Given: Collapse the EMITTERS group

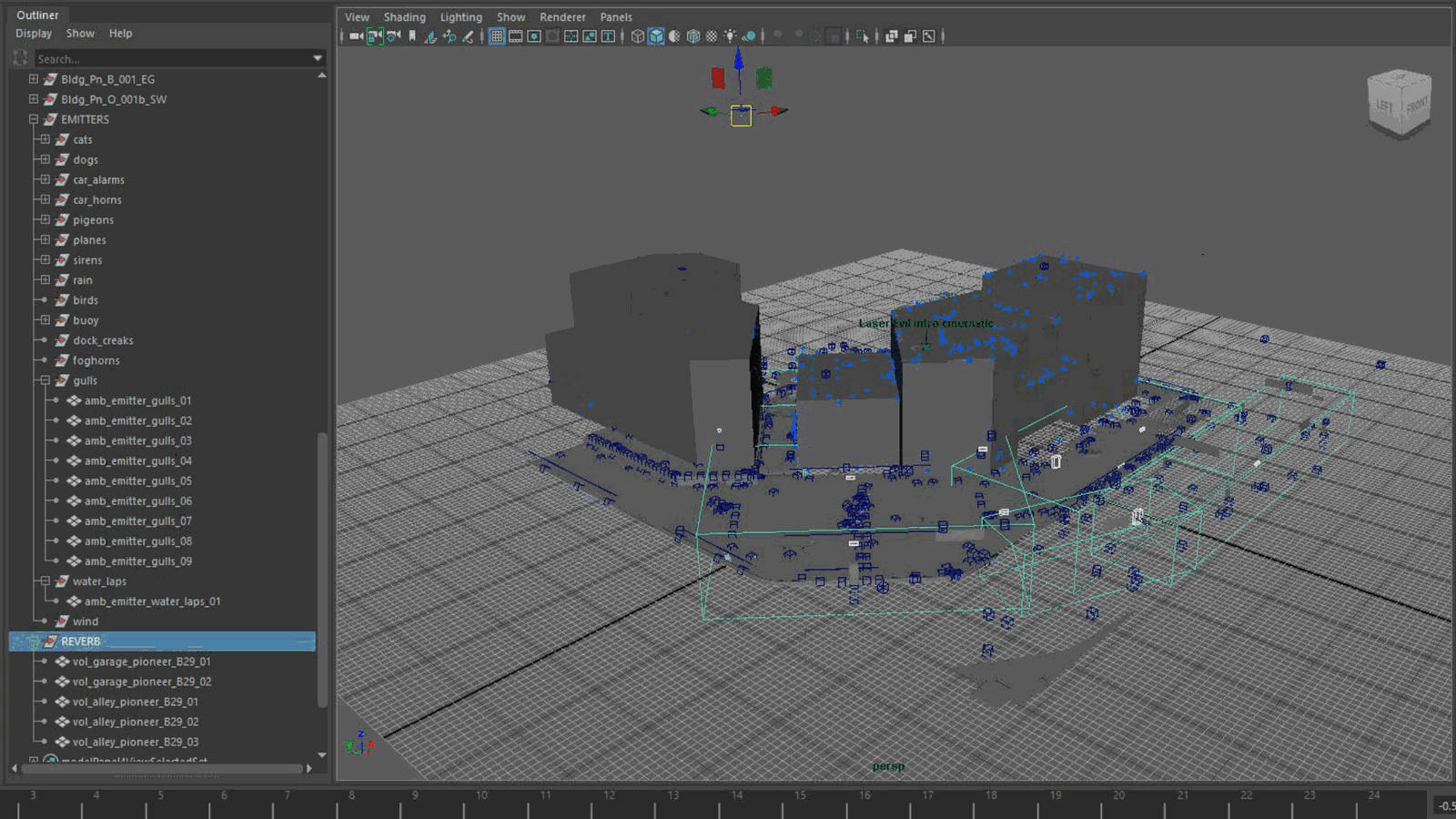Looking at the screenshot, I should coord(34,119).
